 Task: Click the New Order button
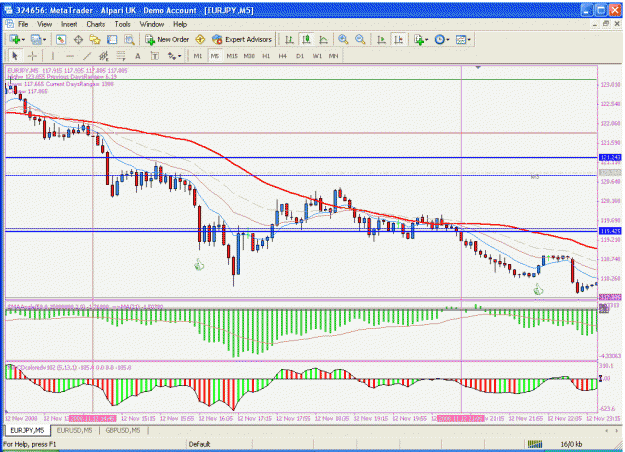(x=167, y=39)
